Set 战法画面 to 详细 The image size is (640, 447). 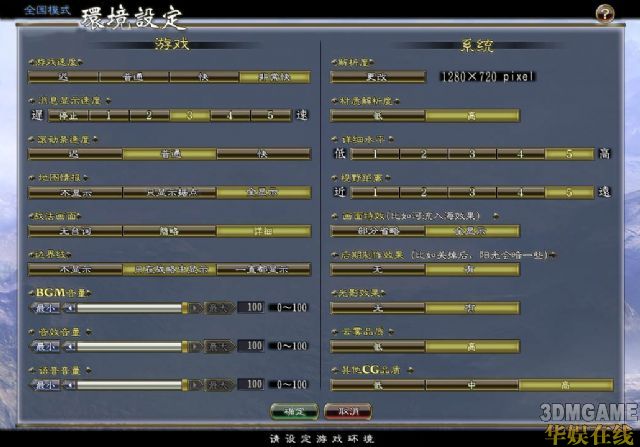[264, 231]
